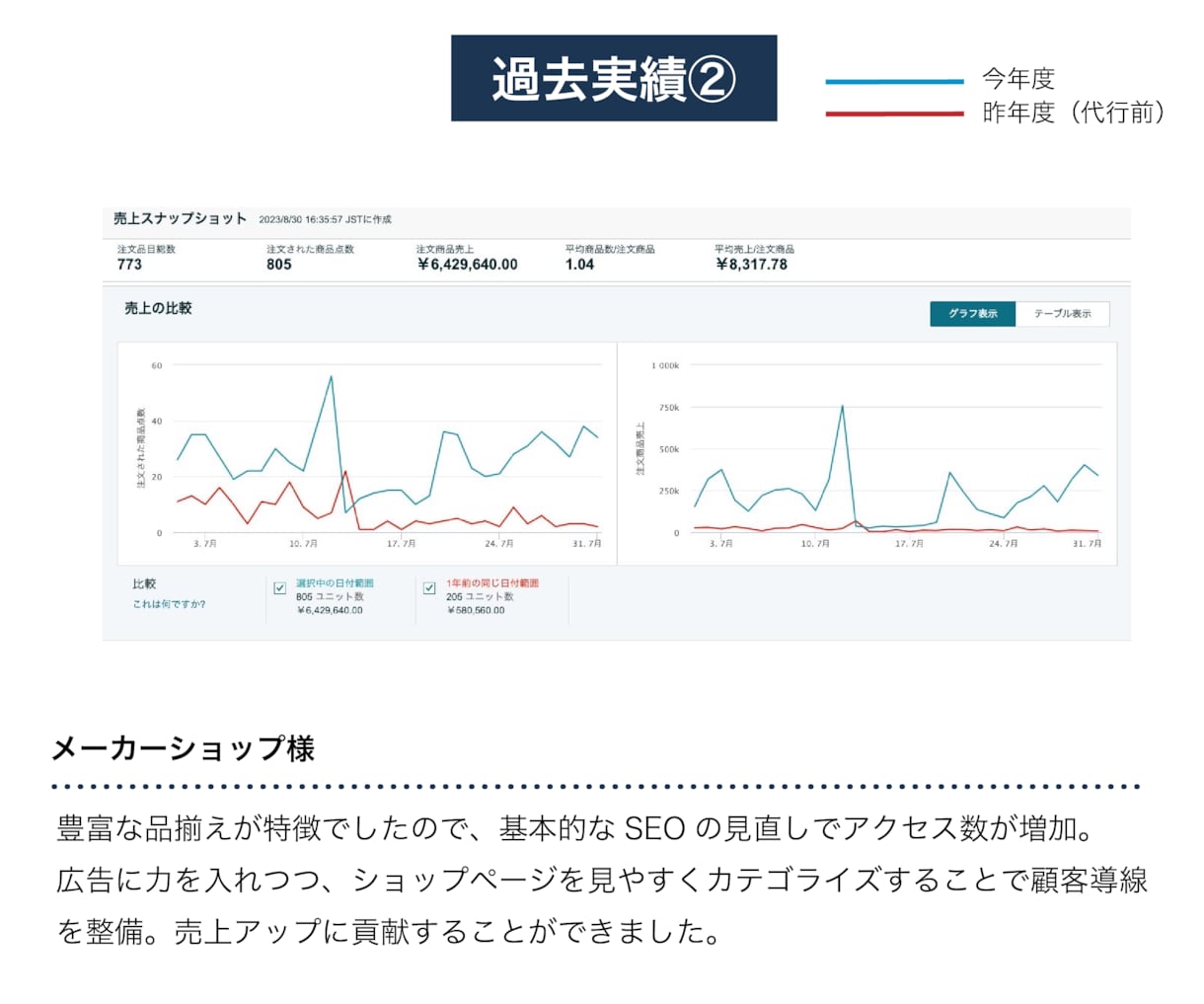Click the 750k axis label
1204x1004 pixels.
(669, 408)
